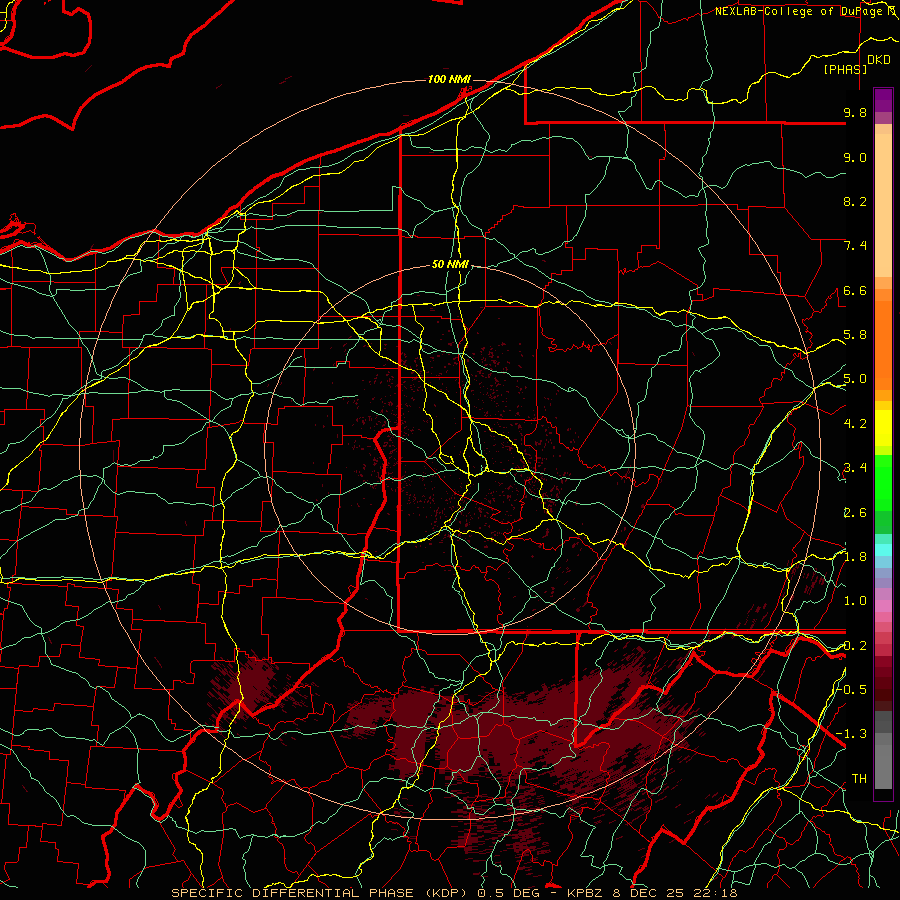Click the [PHAS] units label
This screenshot has width=900, height=900.
tap(845, 69)
